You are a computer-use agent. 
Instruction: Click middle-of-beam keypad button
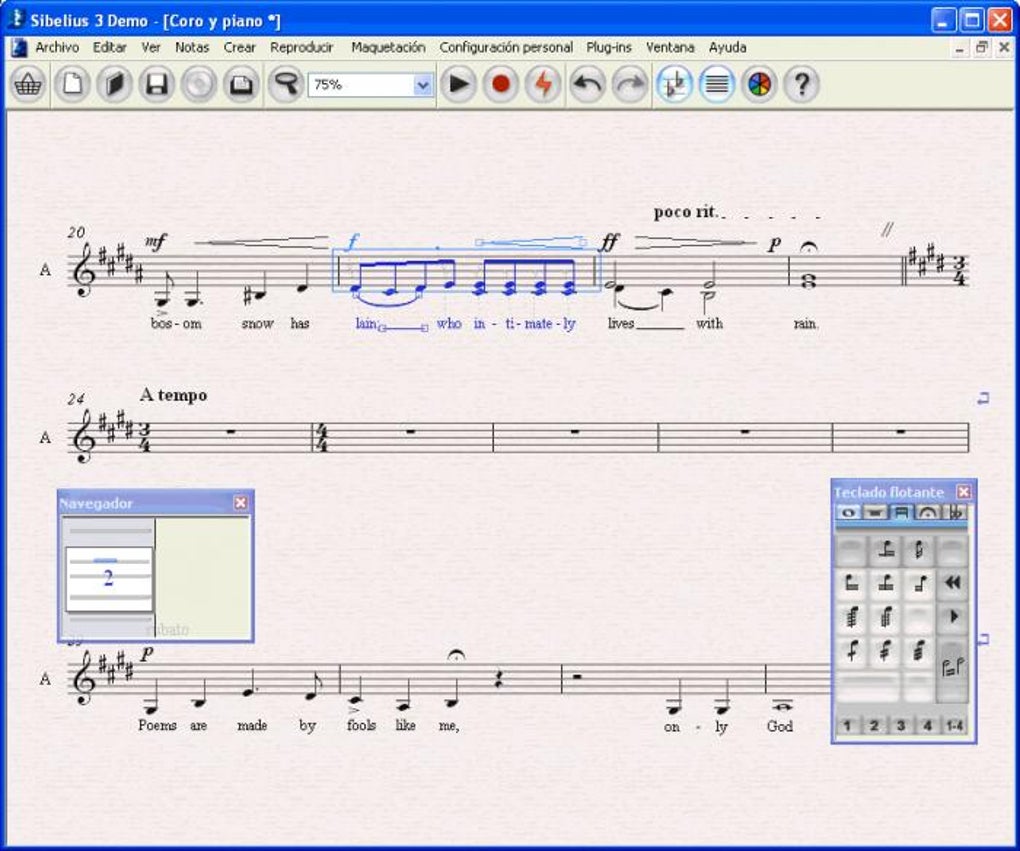pos(885,583)
